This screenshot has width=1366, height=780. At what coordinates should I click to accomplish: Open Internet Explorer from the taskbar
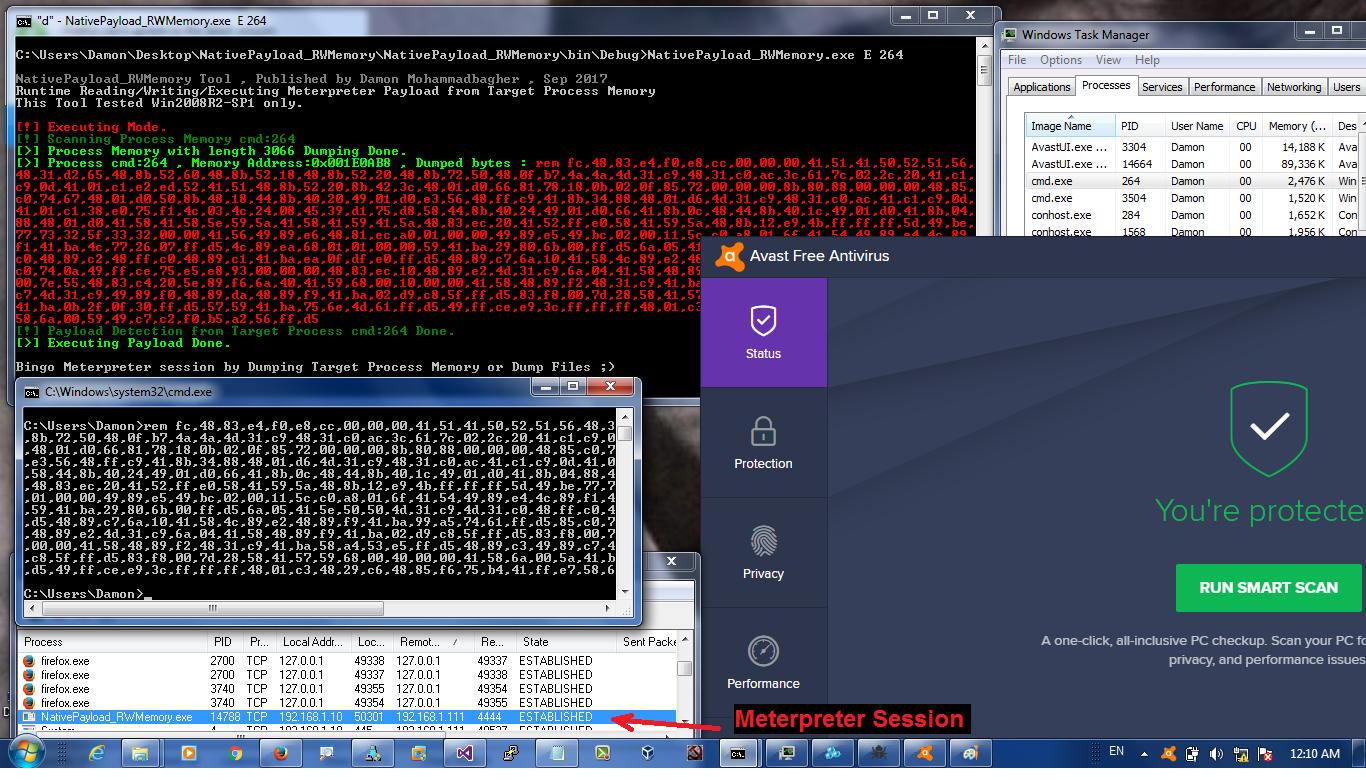(96, 753)
